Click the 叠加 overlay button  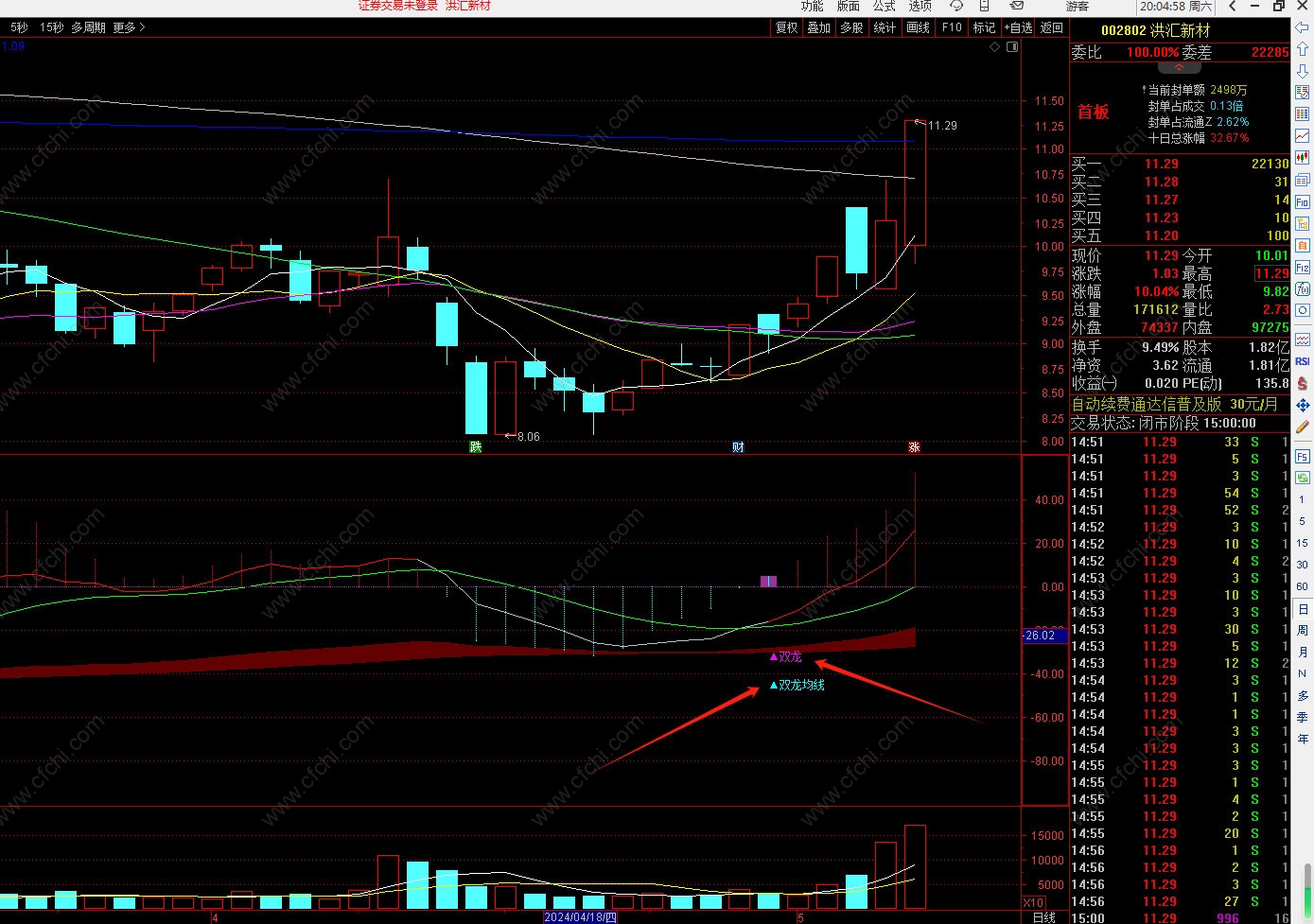(x=819, y=27)
